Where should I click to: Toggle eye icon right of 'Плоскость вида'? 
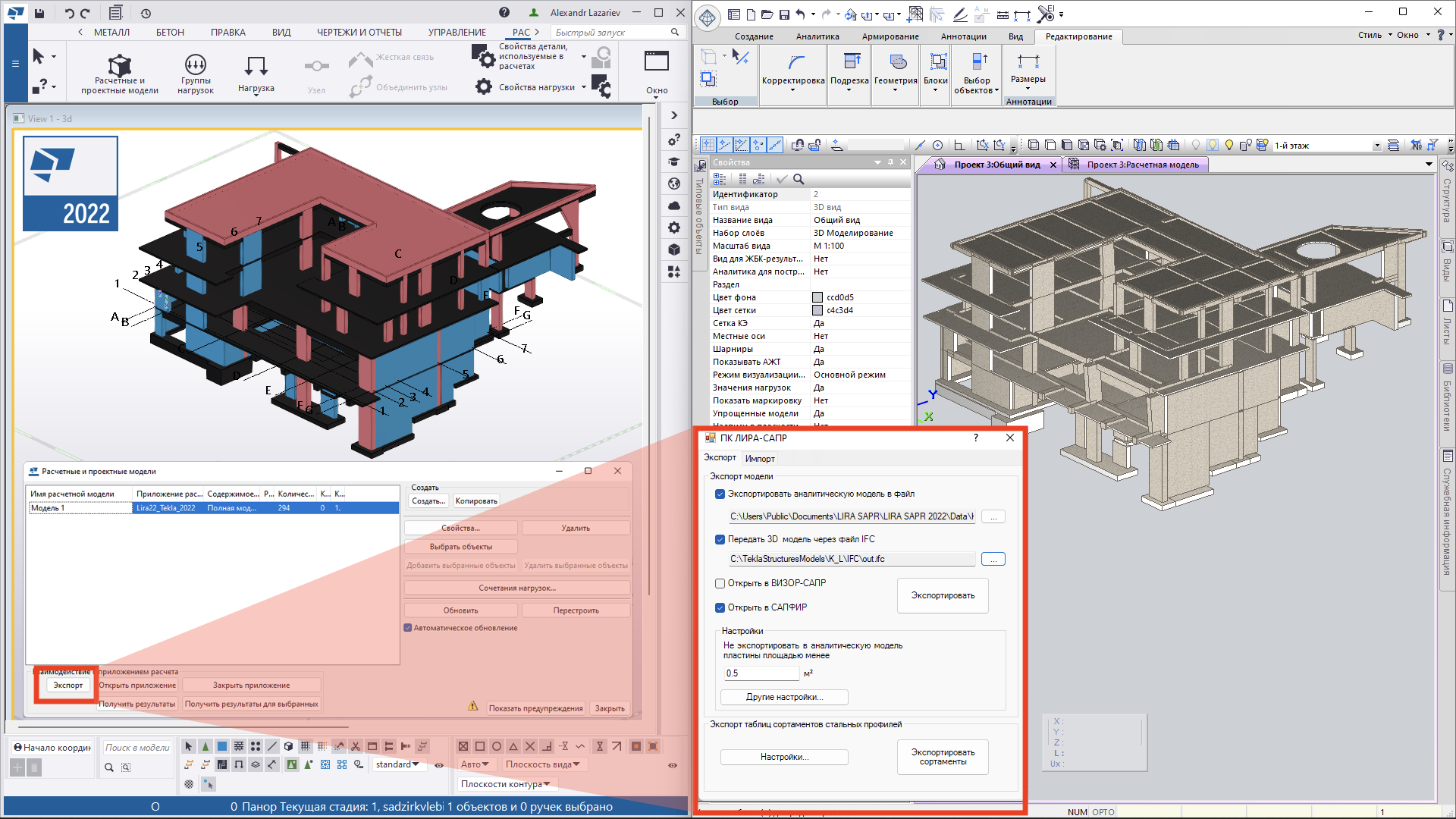672,765
